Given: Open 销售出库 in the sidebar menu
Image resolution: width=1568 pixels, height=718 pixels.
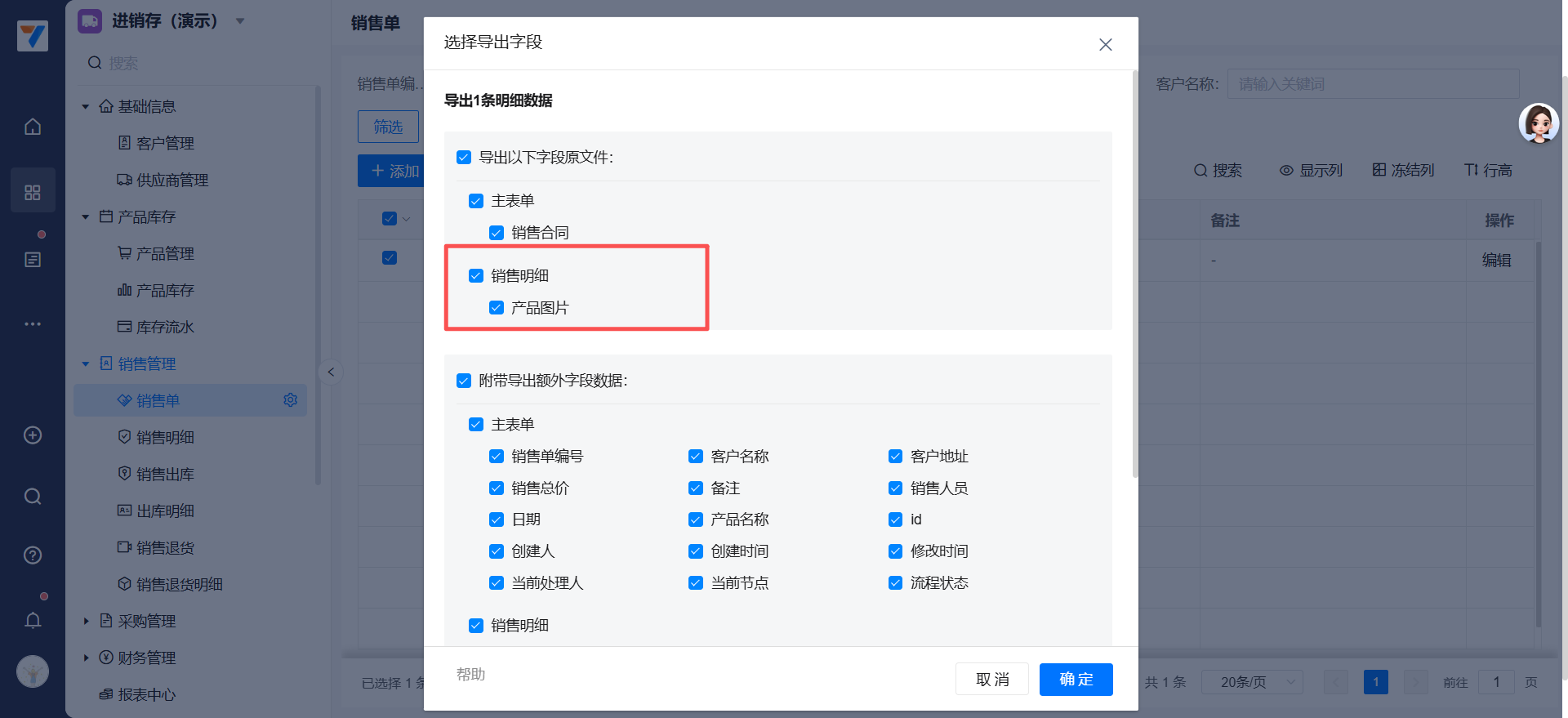Looking at the screenshot, I should [x=165, y=475].
